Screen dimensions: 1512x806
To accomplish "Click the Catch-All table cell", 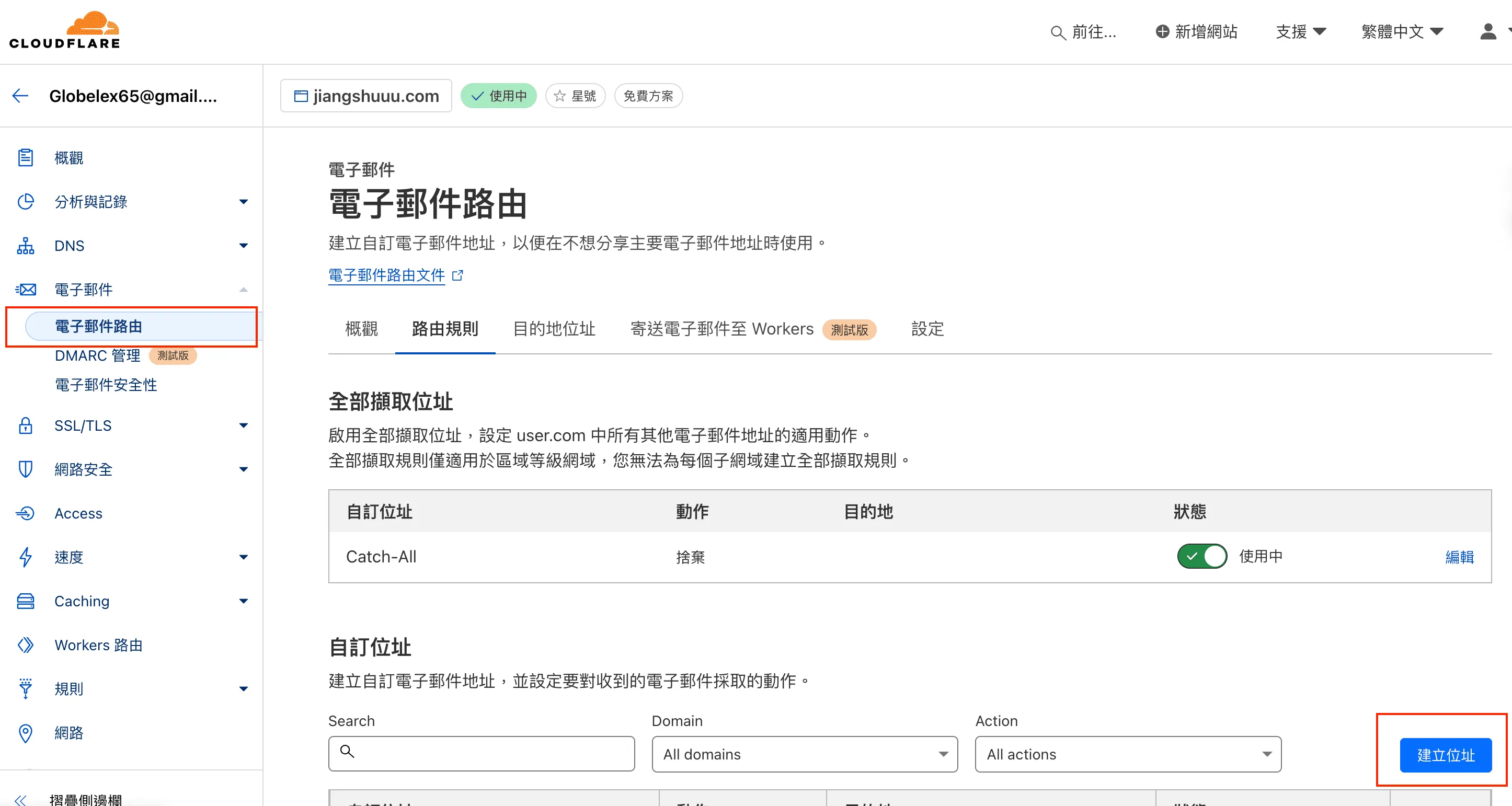I will point(381,557).
